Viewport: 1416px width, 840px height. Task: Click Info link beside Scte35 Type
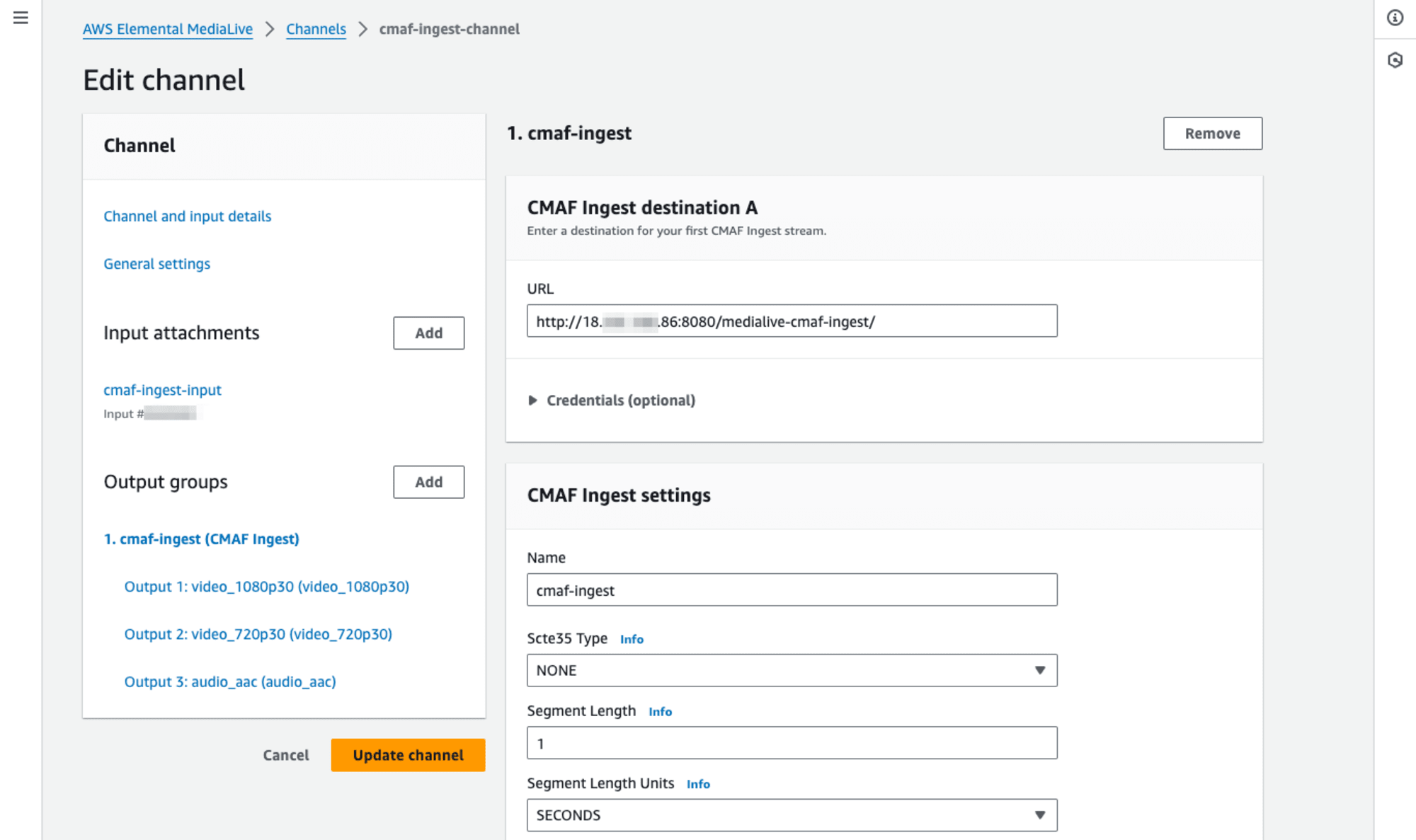(x=632, y=639)
